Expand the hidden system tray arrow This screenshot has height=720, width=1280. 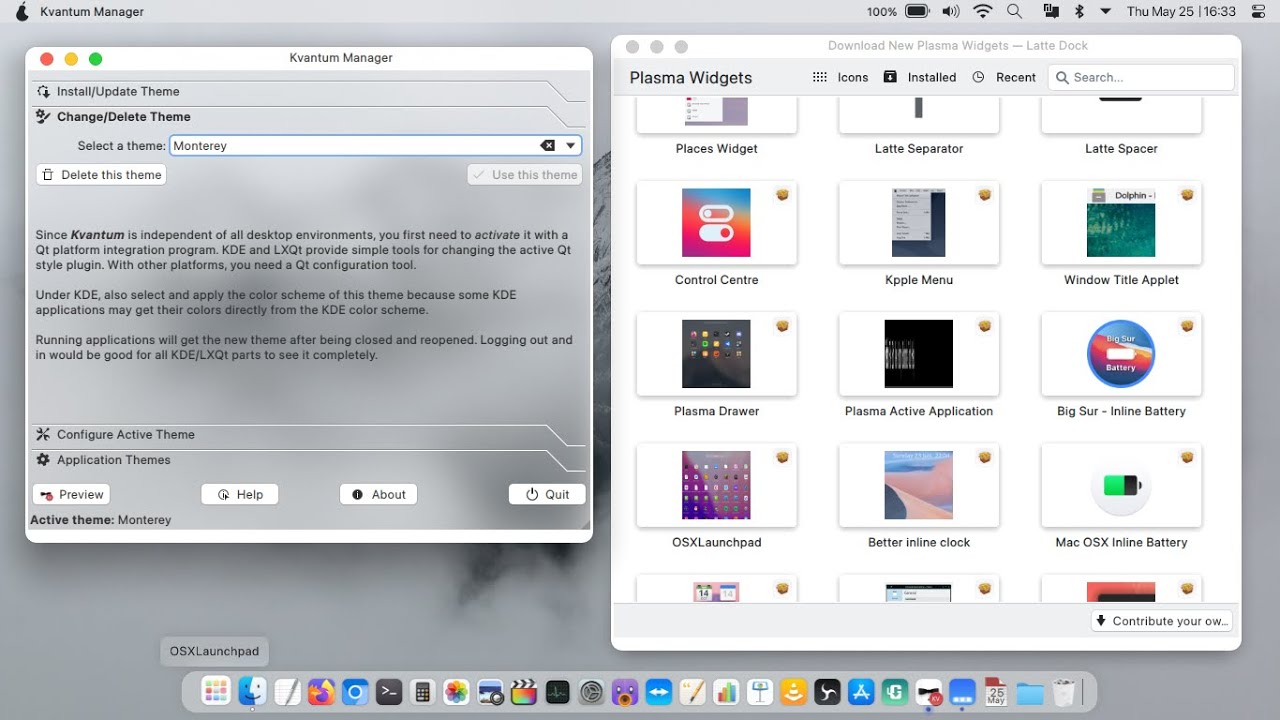(x=1105, y=12)
